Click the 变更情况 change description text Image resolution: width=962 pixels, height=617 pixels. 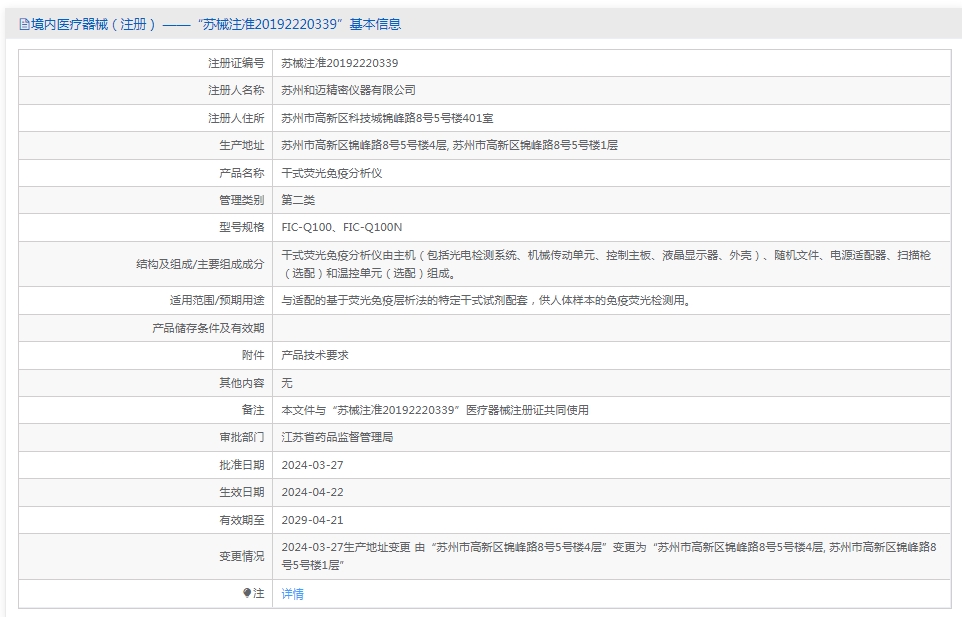click(609, 556)
